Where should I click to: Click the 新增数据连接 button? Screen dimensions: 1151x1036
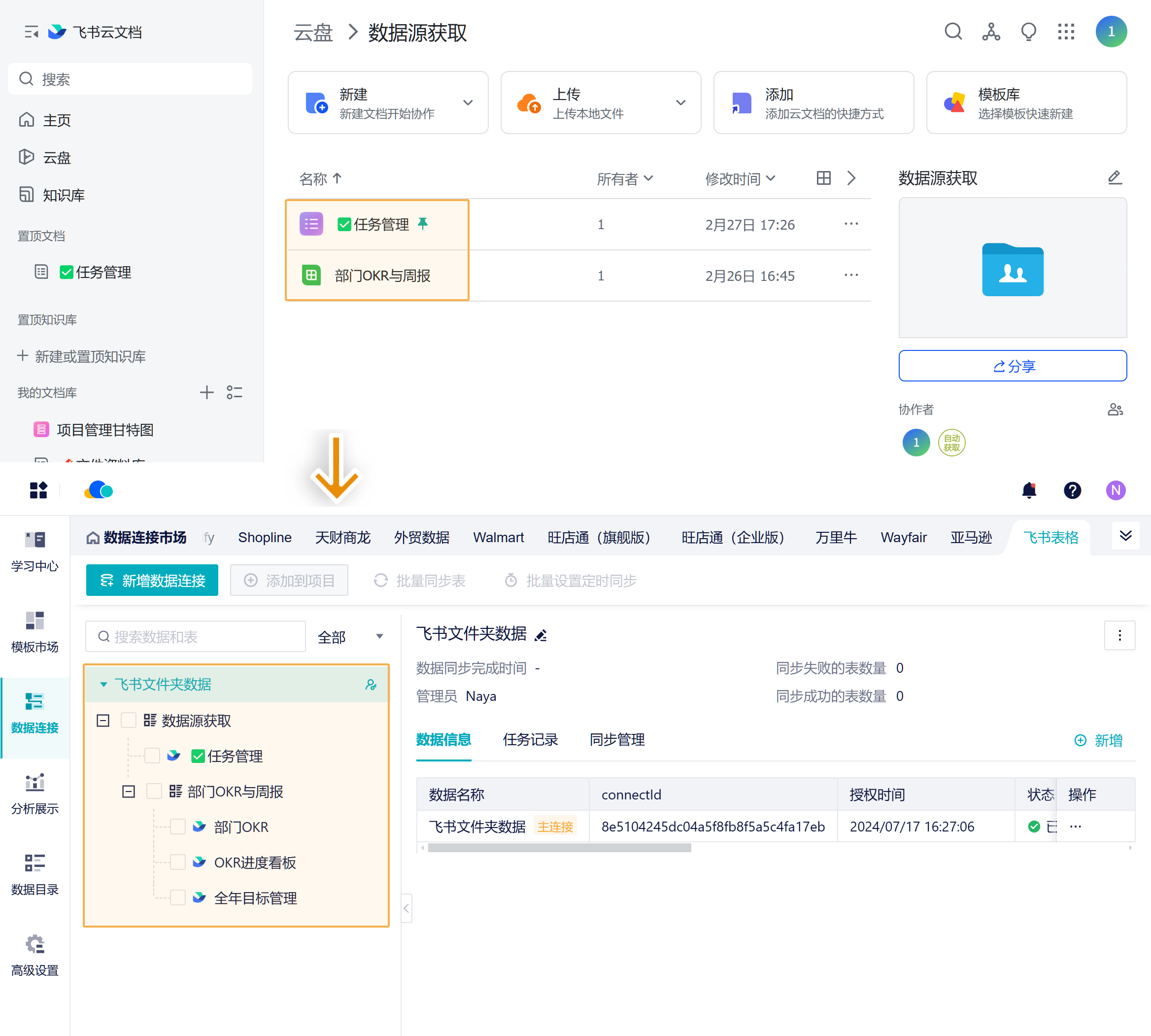[152, 580]
